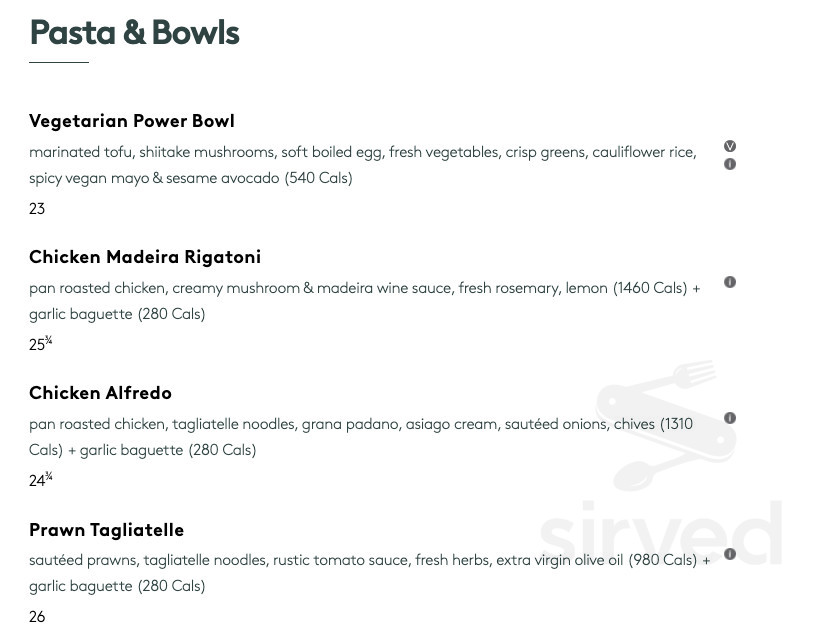Select the Pasta & Bowls heading
This screenshot has width=838, height=638.
[135, 32]
